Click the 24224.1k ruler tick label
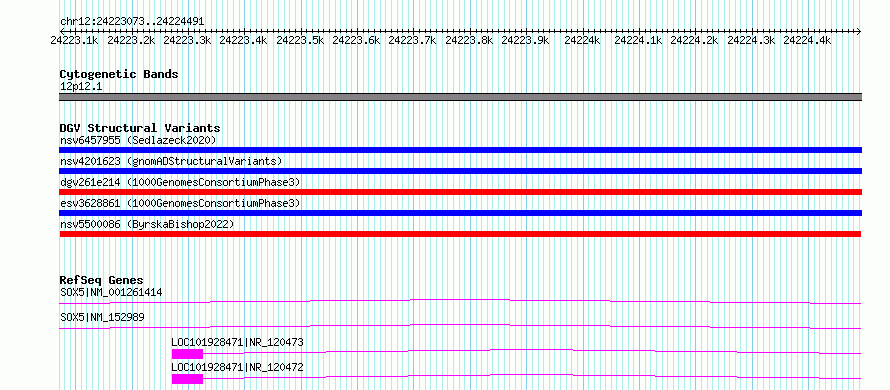This screenshot has height=390, width=890. (x=638, y=40)
